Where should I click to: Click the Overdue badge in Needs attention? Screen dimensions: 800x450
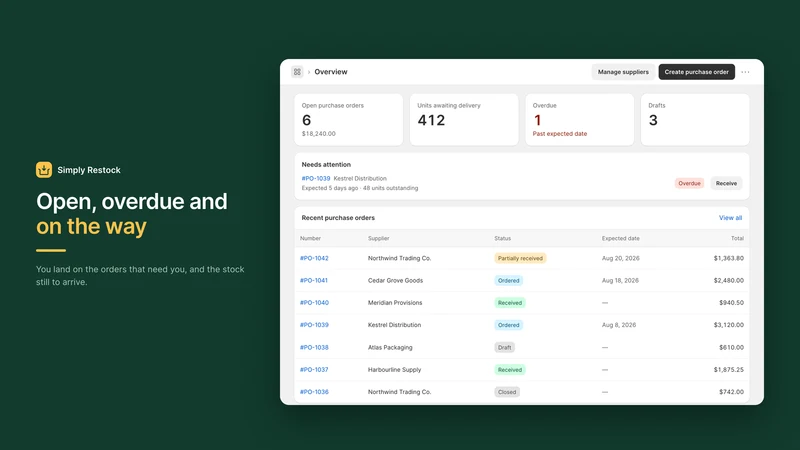(x=689, y=183)
